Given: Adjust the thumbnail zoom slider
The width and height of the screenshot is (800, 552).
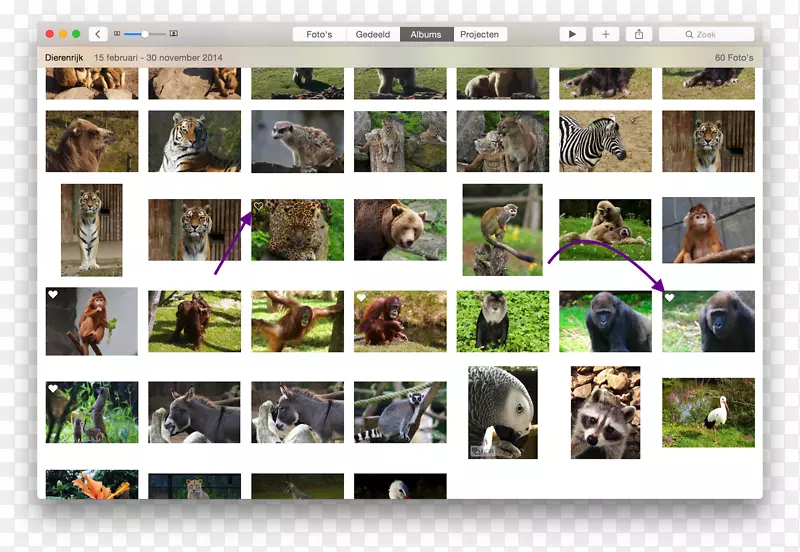Looking at the screenshot, I should [x=145, y=34].
